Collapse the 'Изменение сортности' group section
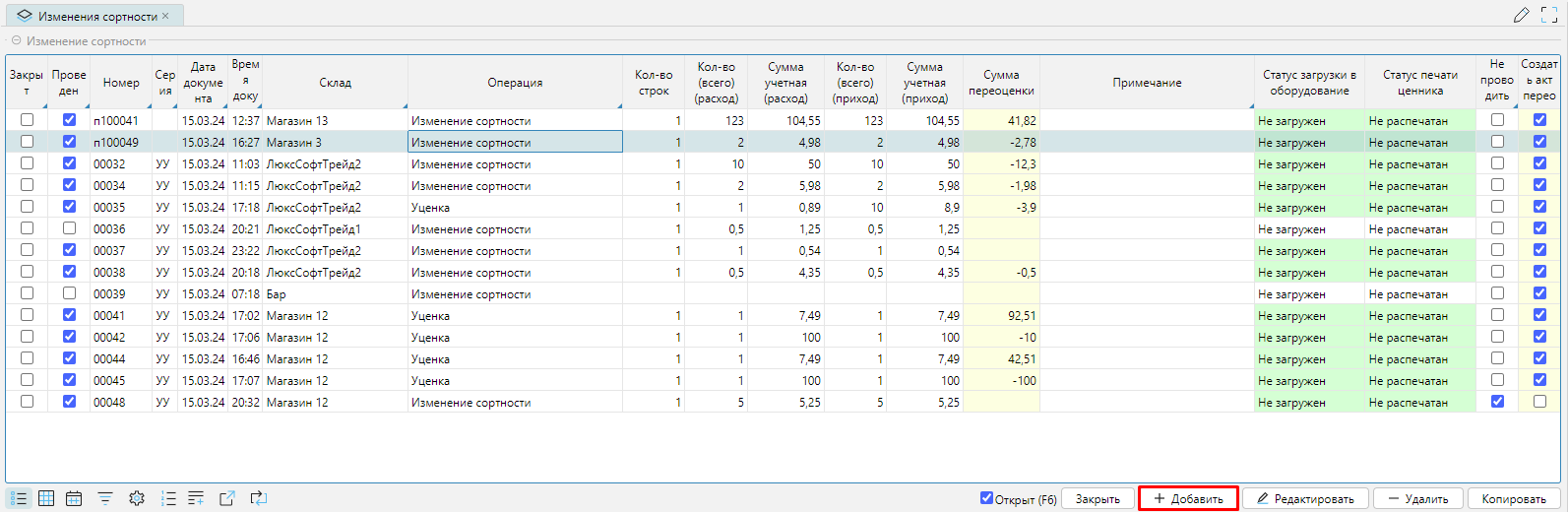Viewport: 1568px width, 512px height. click(16, 41)
